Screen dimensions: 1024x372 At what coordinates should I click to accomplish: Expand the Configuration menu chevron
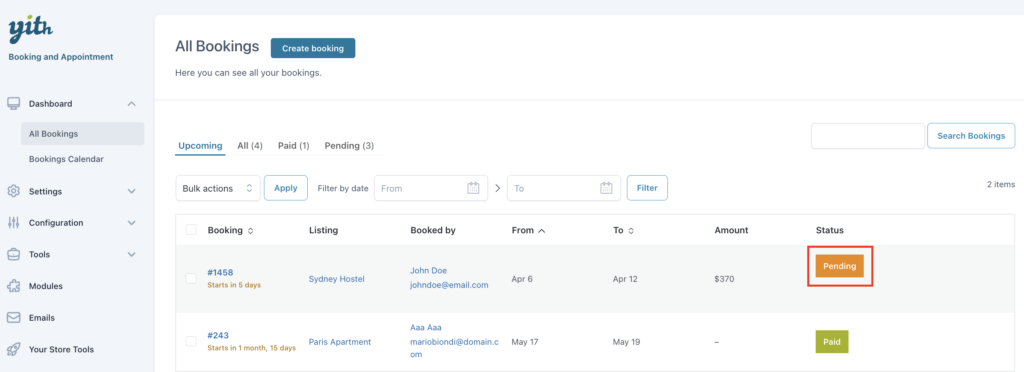point(131,223)
